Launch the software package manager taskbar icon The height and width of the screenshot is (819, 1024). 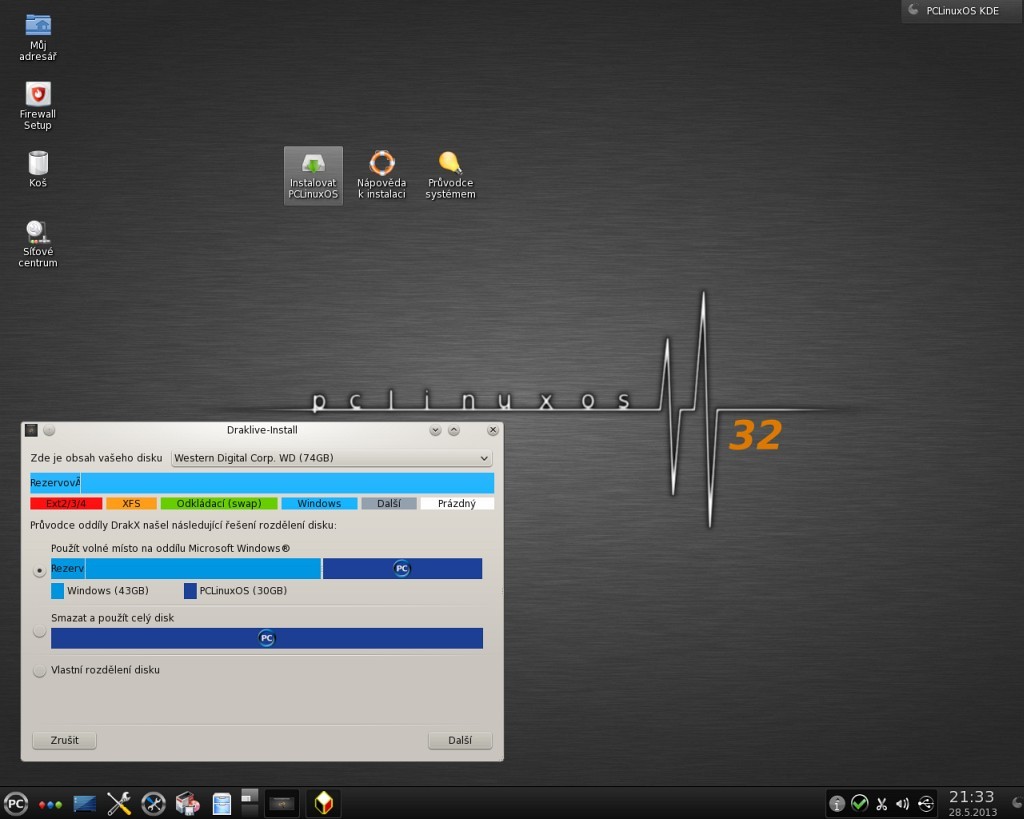tap(187, 803)
